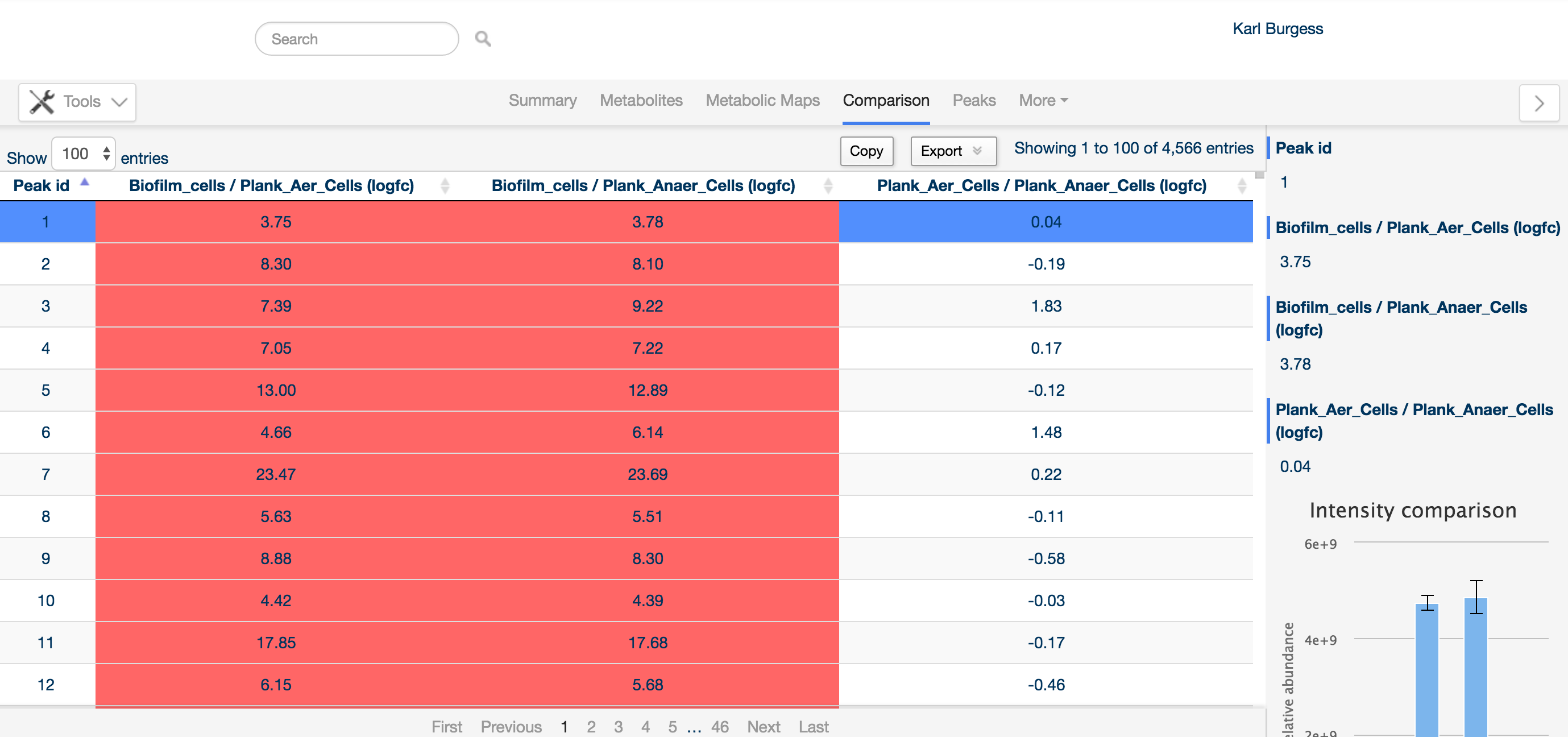Open the Tools wrench menu
The width and height of the screenshot is (1568, 737).
77,102
